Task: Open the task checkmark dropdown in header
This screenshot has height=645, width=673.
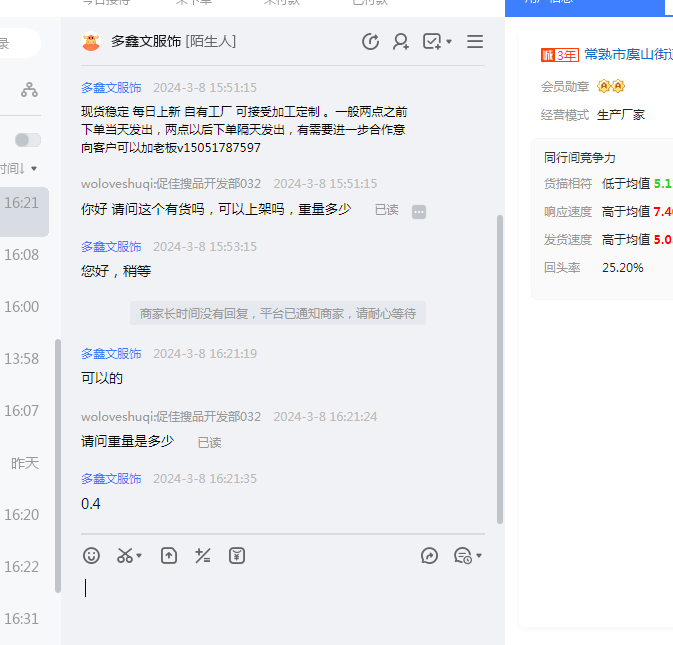Action: pyautogui.click(x=437, y=42)
